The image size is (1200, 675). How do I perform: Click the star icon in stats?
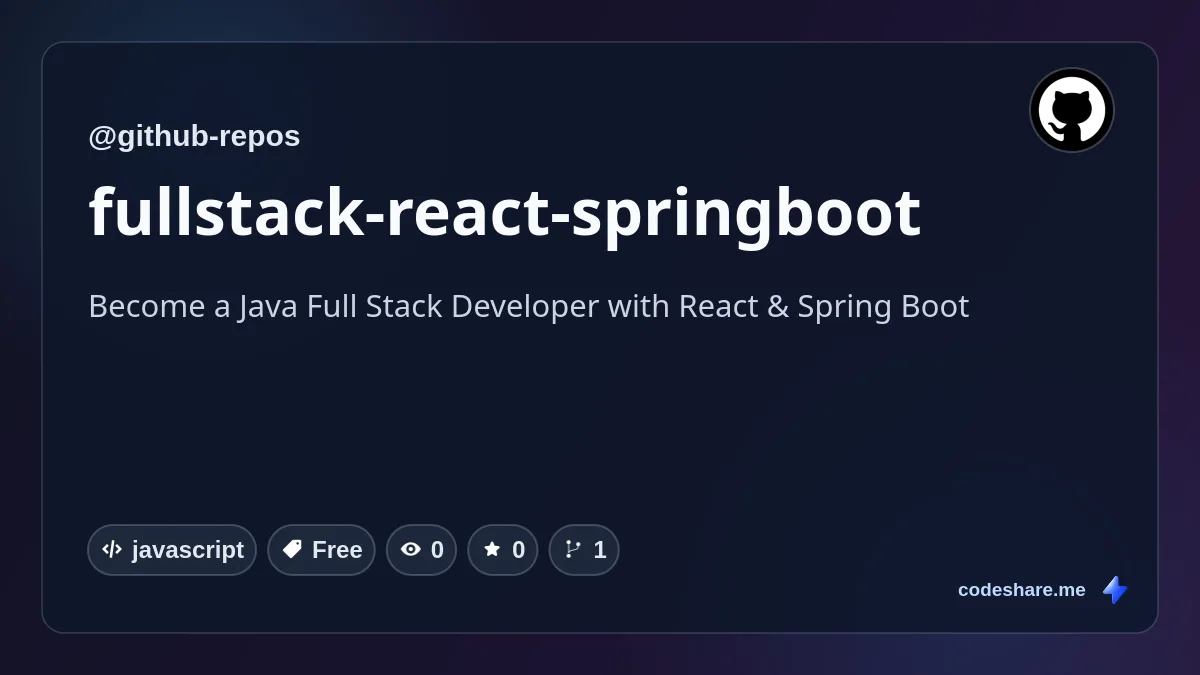point(492,549)
